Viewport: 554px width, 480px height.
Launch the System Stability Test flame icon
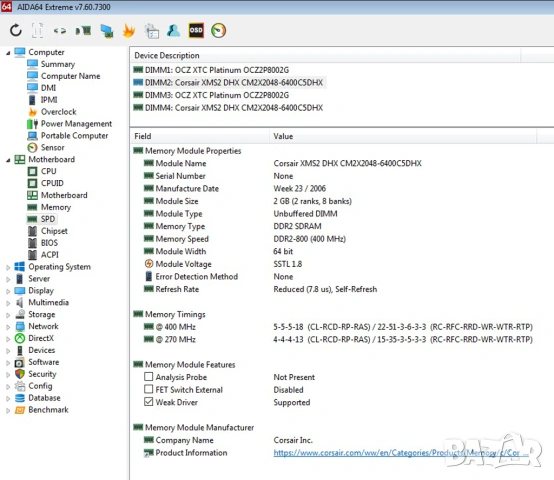(x=129, y=30)
